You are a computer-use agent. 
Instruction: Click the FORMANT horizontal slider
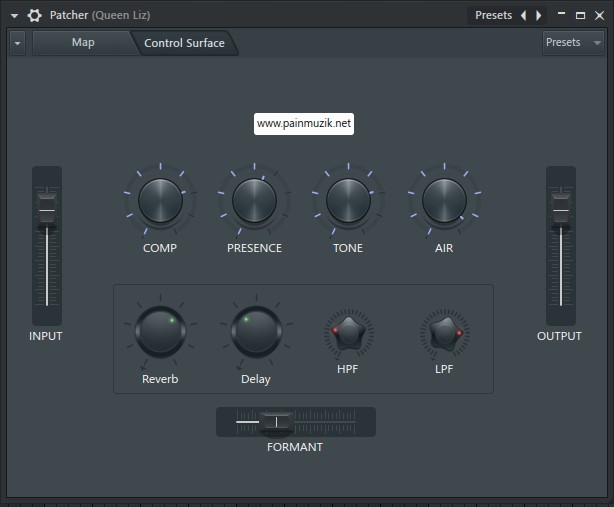click(x=276, y=422)
